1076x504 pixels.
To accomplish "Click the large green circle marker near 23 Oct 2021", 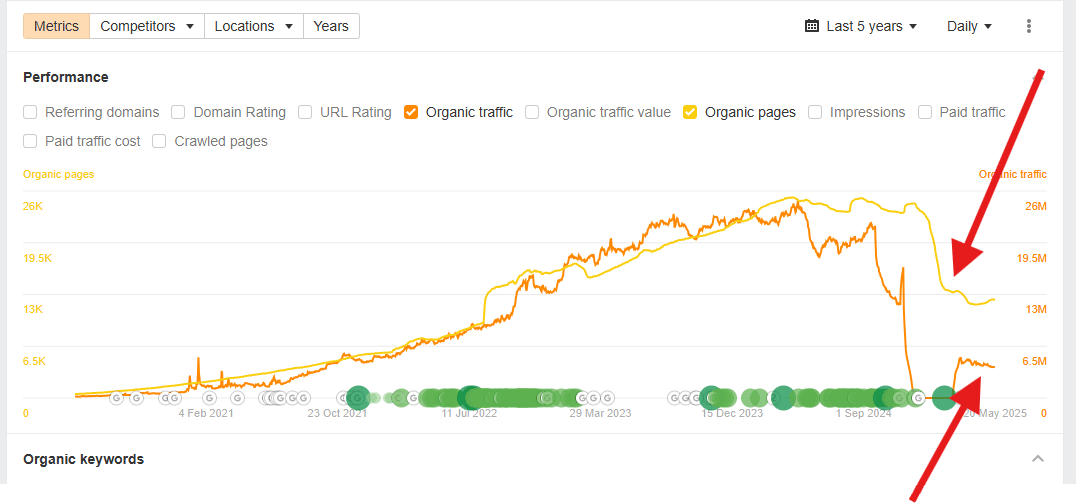I will pyautogui.click(x=358, y=398).
